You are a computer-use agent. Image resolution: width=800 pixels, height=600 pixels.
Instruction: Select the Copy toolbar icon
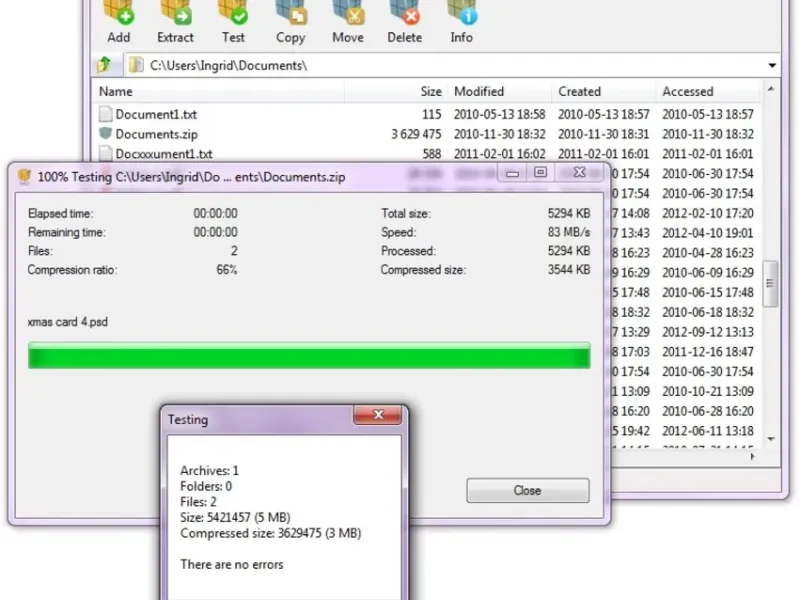pos(291,21)
